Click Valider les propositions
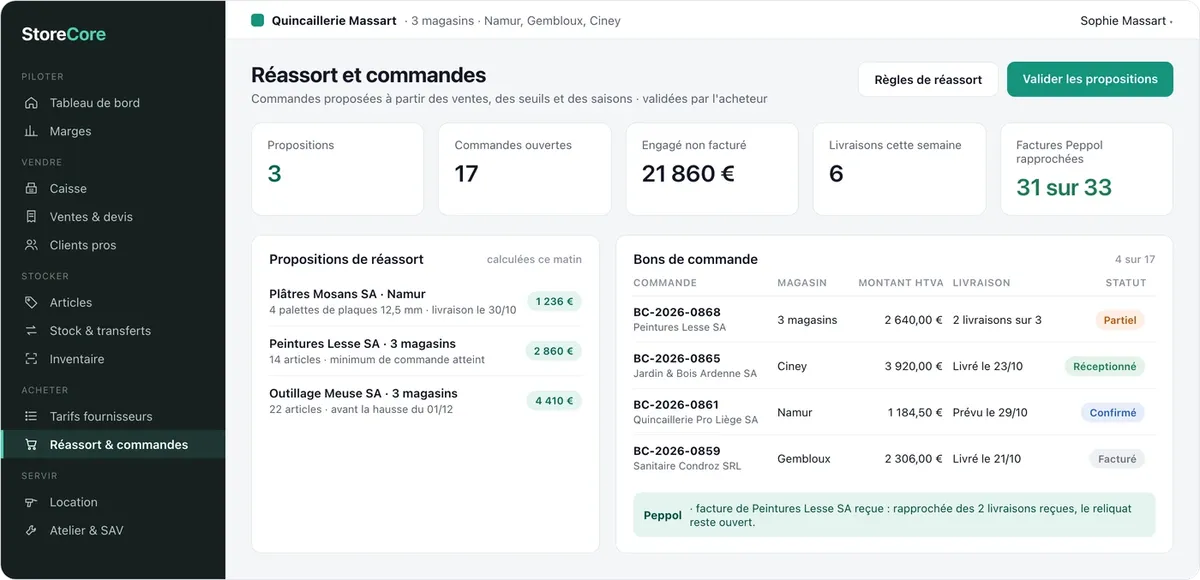The height and width of the screenshot is (580, 1200). click(x=1090, y=79)
